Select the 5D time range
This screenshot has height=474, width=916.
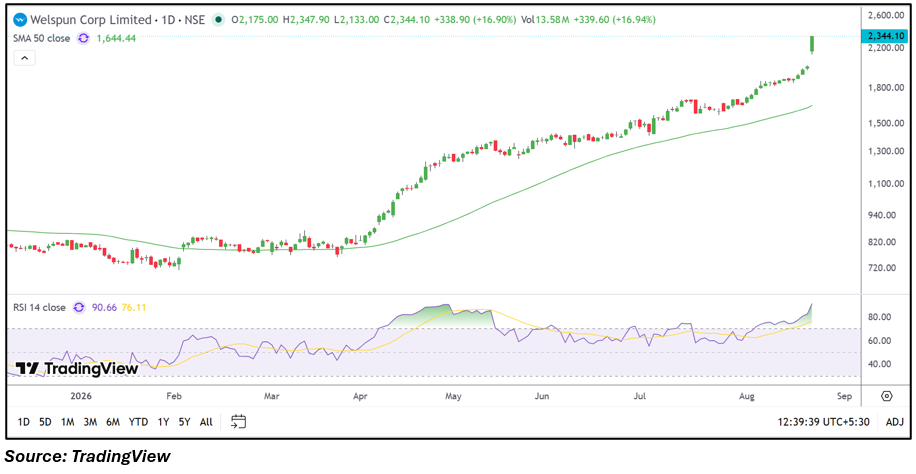point(45,421)
